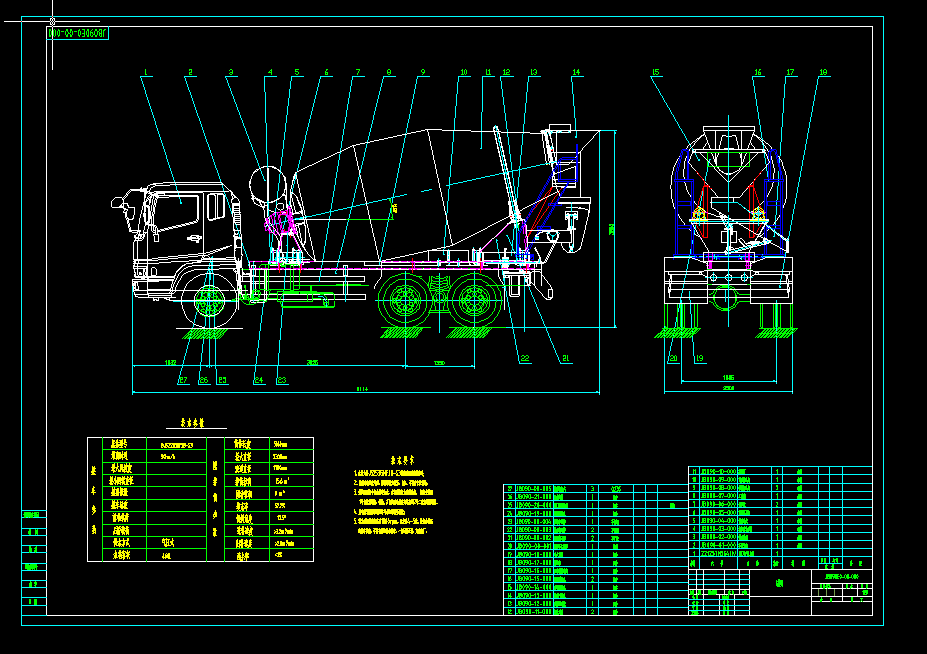Pick callout number 27 near the front wheel
This screenshot has height=654, width=927.
point(183,380)
